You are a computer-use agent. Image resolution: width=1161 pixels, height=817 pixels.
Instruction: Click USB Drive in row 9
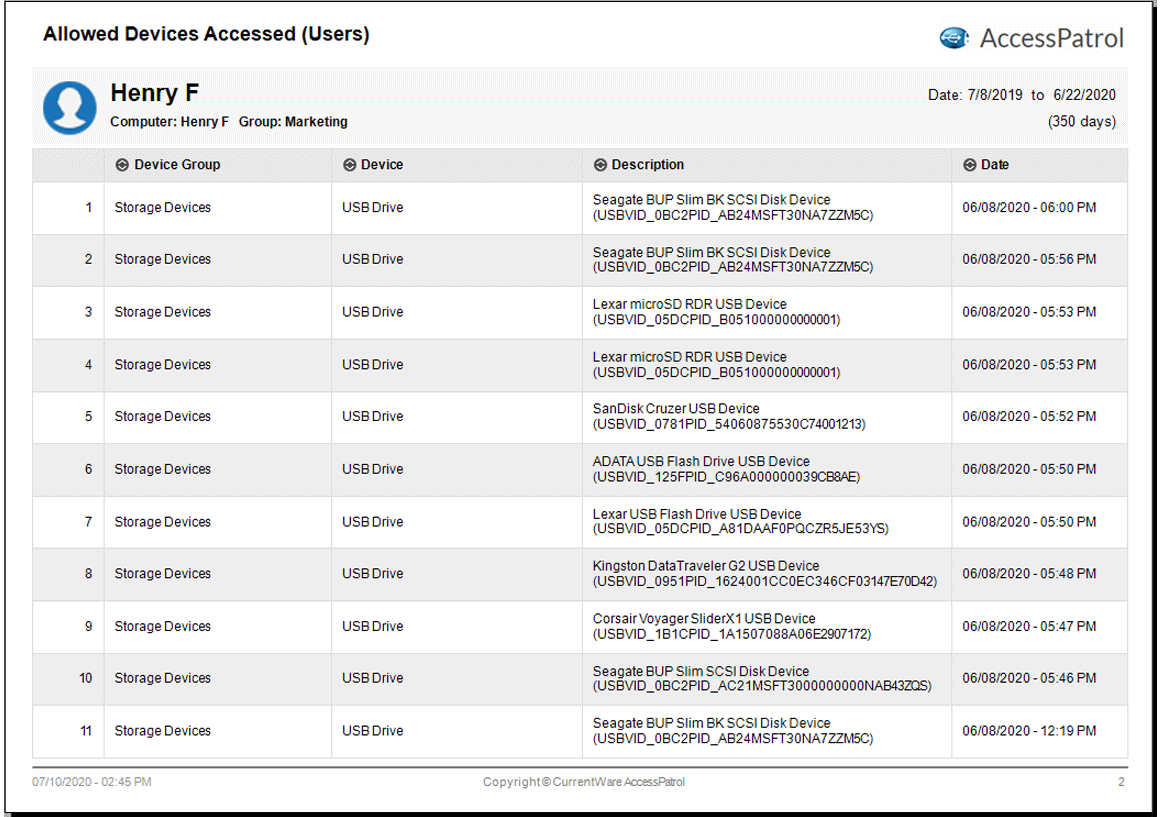(x=372, y=626)
